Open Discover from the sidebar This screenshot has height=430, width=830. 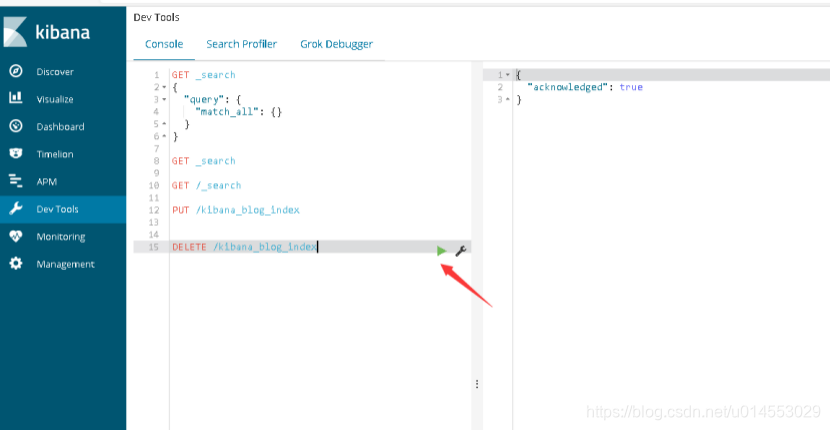(x=55, y=71)
